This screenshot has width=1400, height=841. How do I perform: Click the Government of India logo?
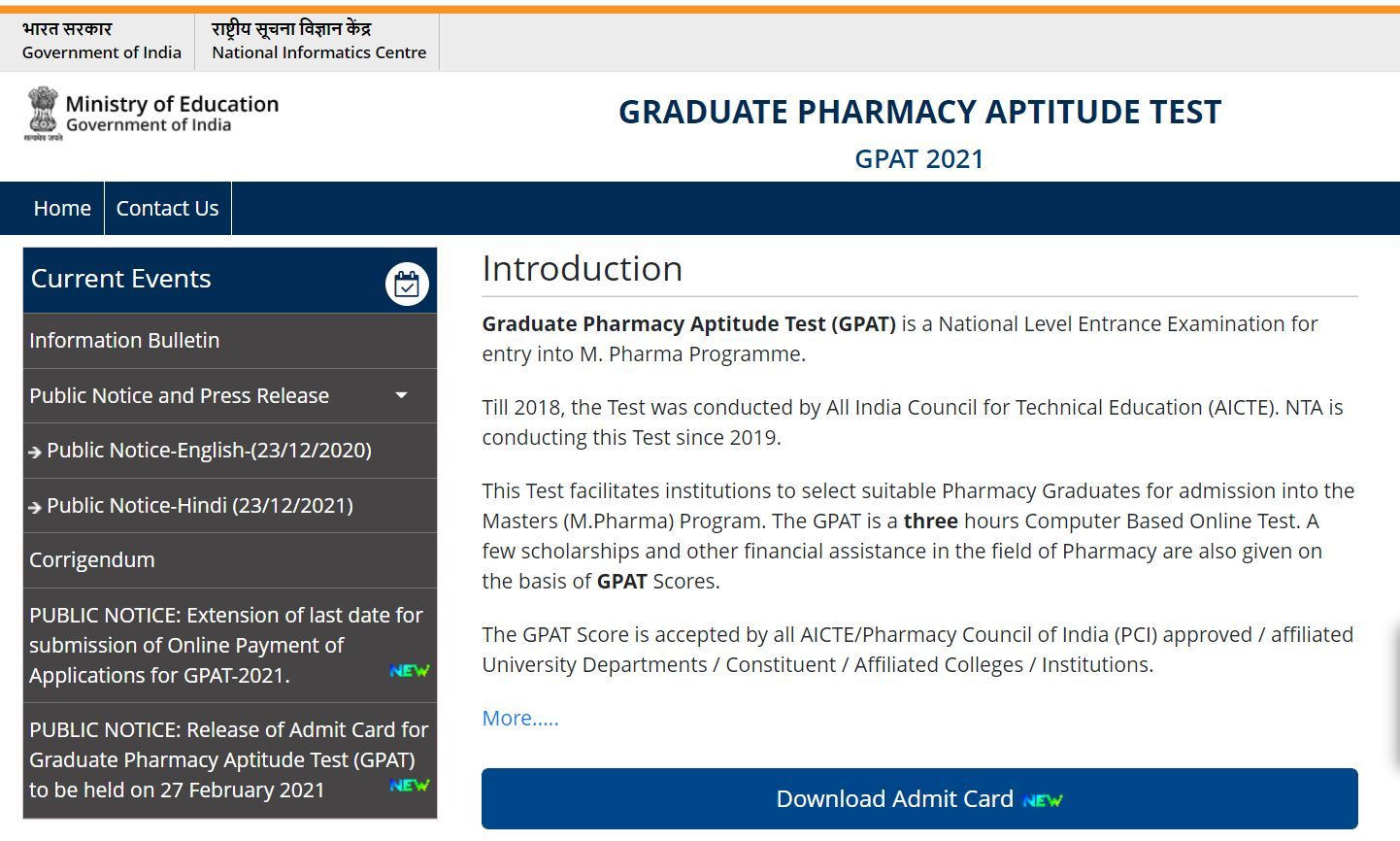[x=100, y=40]
